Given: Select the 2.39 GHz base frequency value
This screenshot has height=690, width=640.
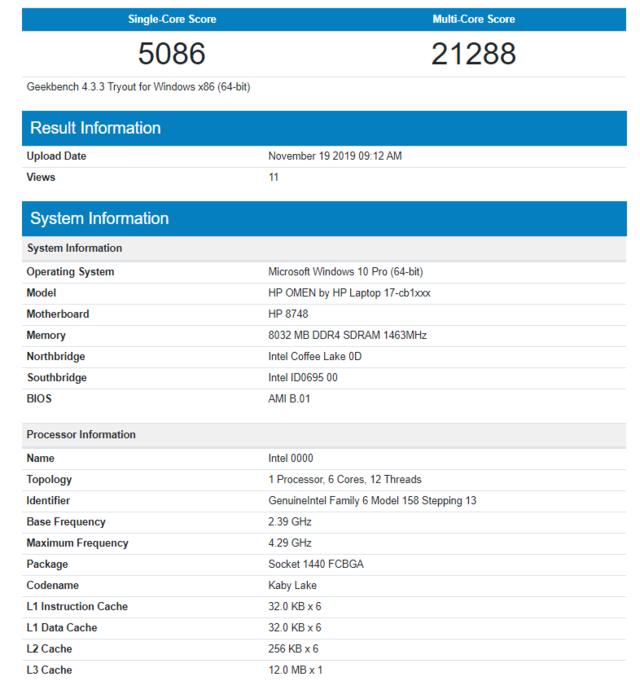Looking at the screenshot, I should click(290, 521).
